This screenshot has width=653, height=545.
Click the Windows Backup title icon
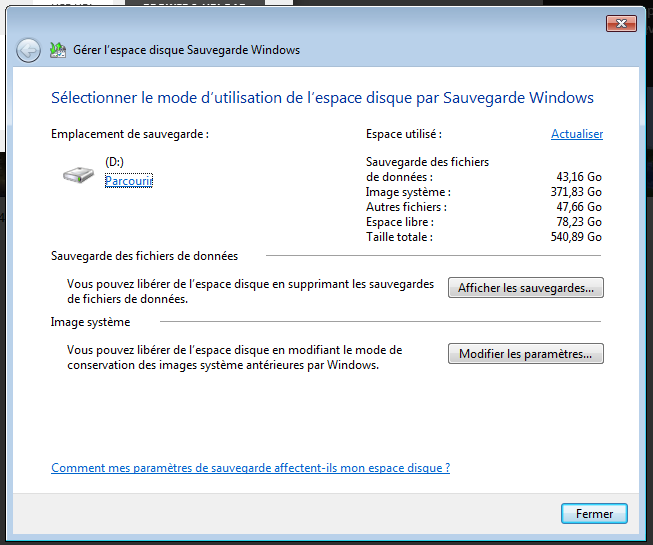[58, 50]
